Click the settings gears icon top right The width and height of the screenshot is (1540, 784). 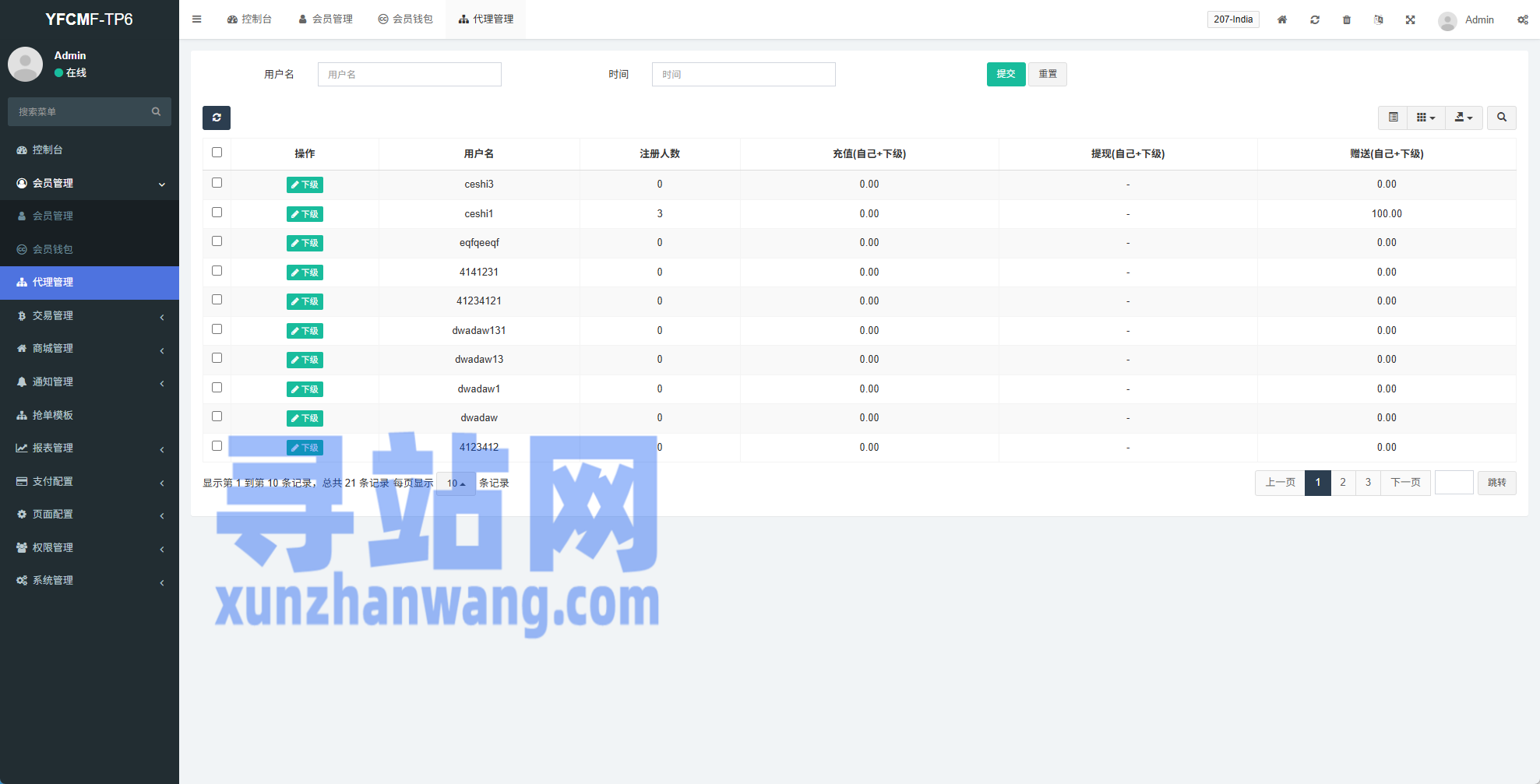(1522, 19)
